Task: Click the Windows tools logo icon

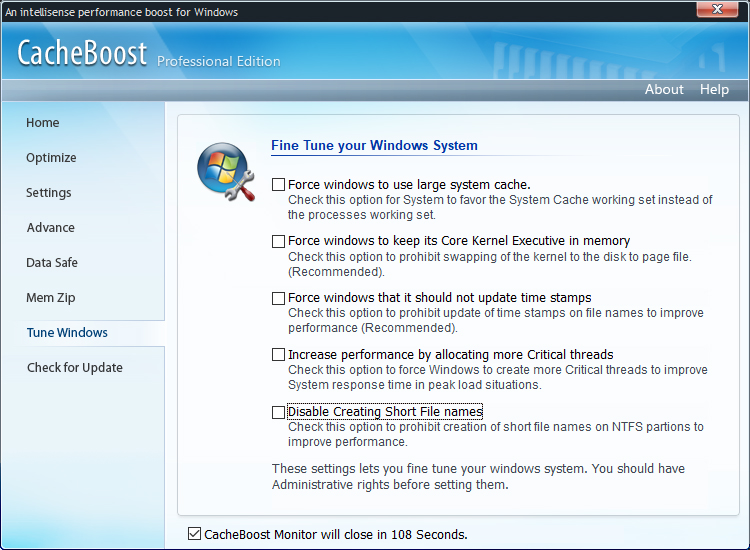Action: coord(226,172)
